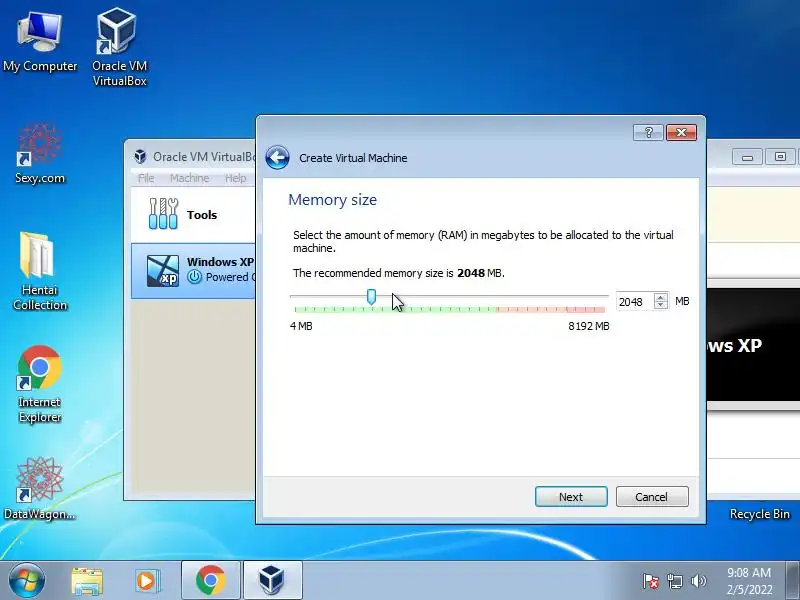Minimize the VirtualBox Manager window
The height and width of the screenshot is (600, 800).
(747, 157)
